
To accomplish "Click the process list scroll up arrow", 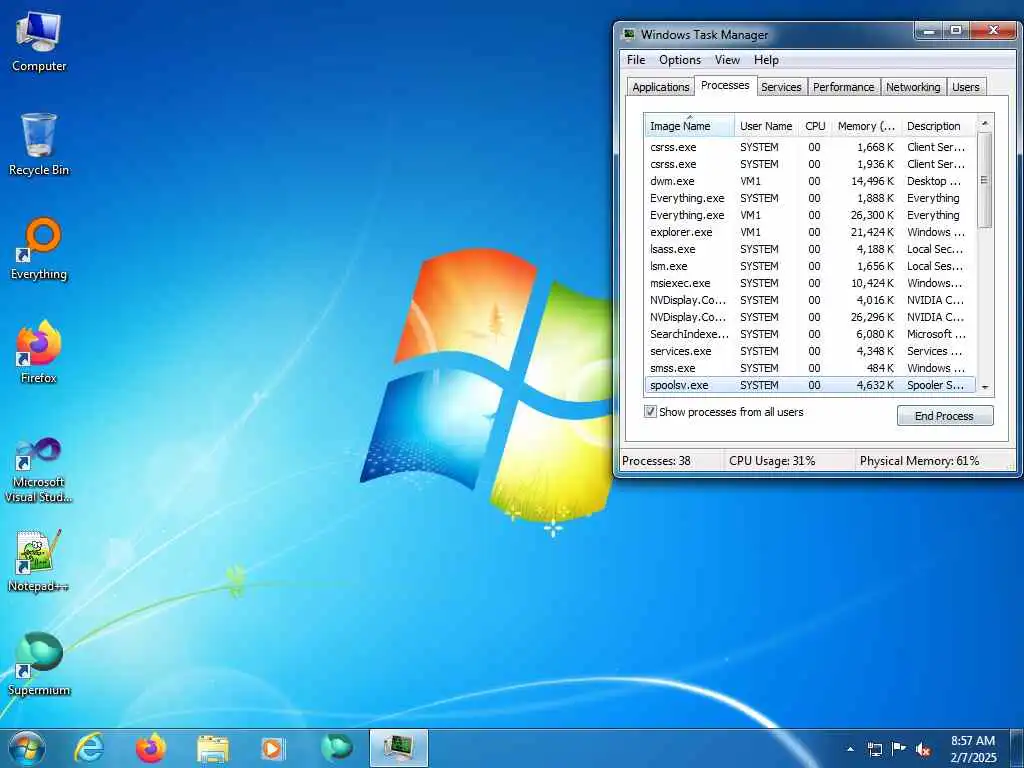I will [985, 123].
